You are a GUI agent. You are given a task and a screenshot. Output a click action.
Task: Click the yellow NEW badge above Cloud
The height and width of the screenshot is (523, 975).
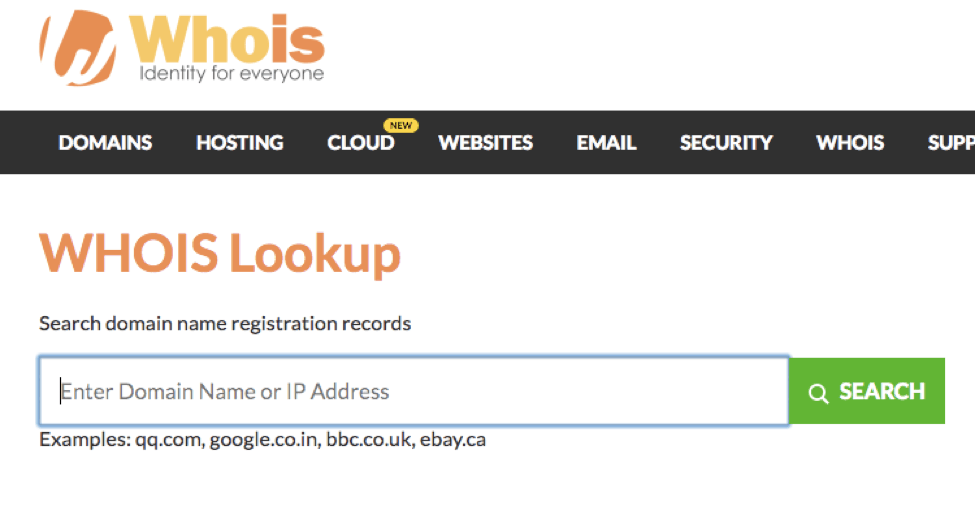[401, 126]
